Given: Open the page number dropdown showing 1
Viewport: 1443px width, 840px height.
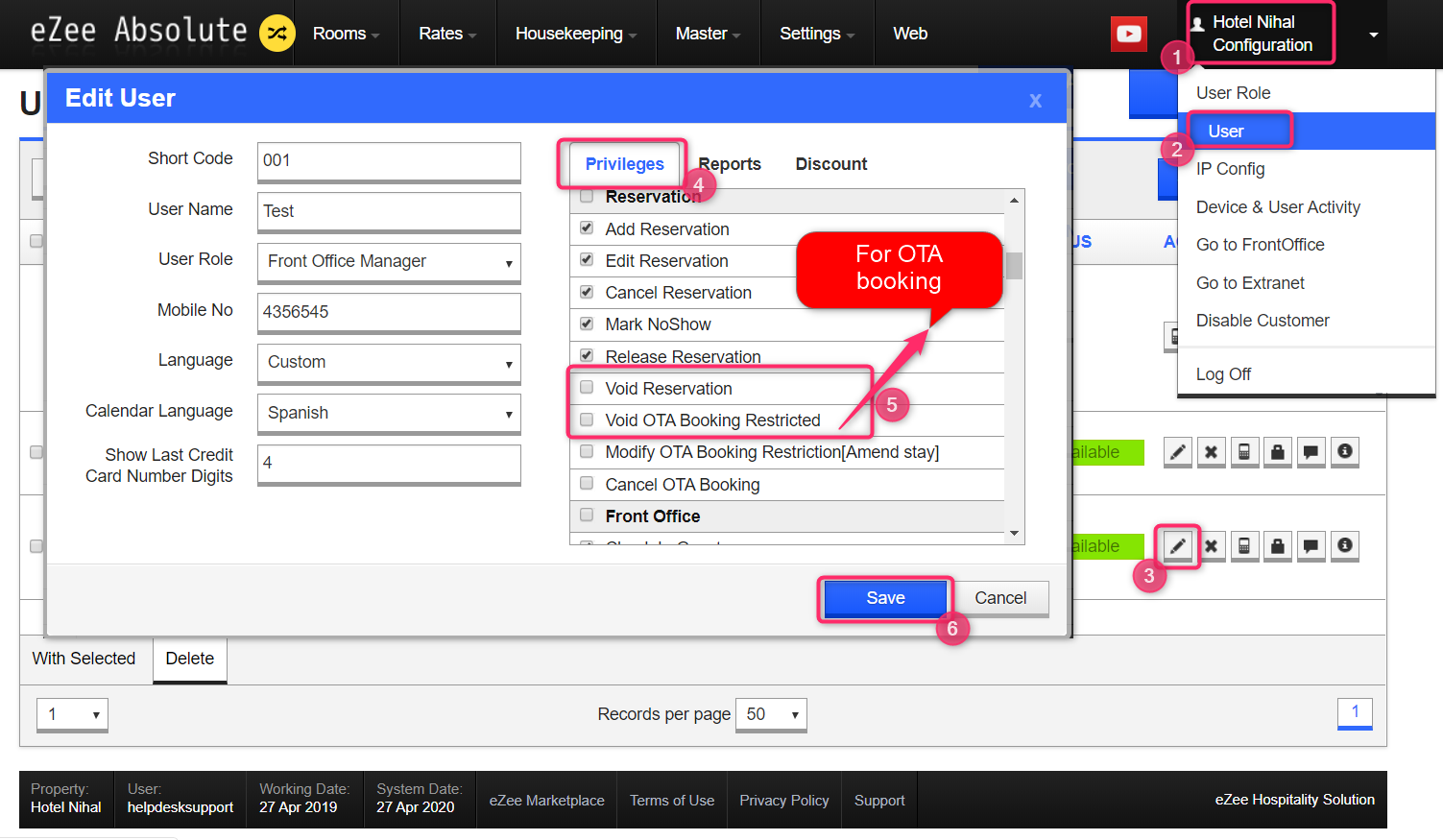Looking at the screenshot, I should [72, 714].
